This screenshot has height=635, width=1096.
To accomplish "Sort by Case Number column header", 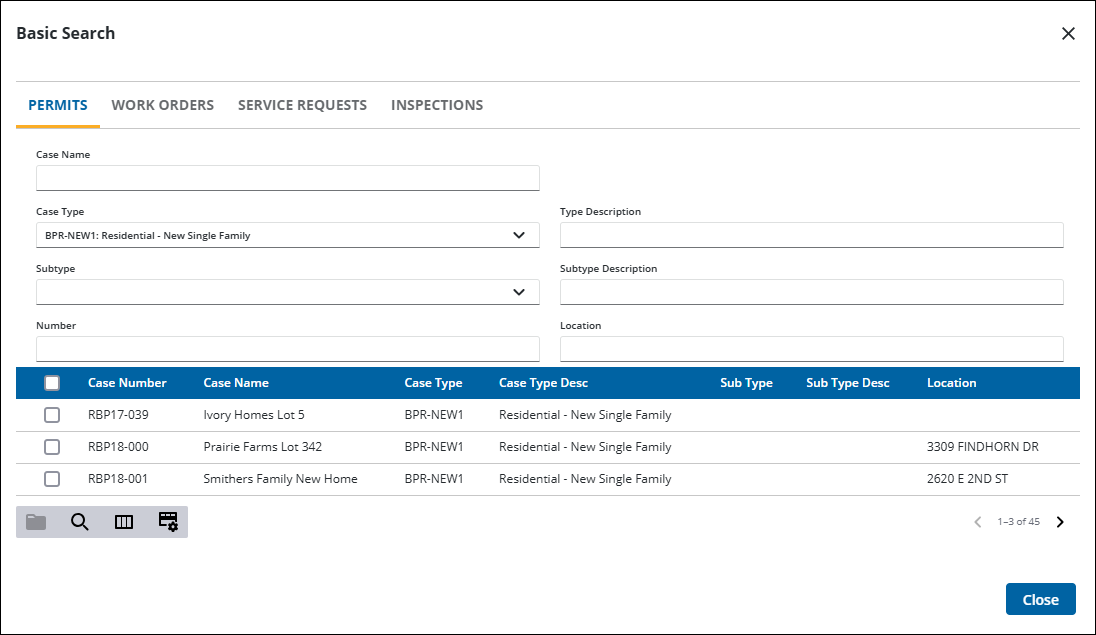I will pos(127,383).
